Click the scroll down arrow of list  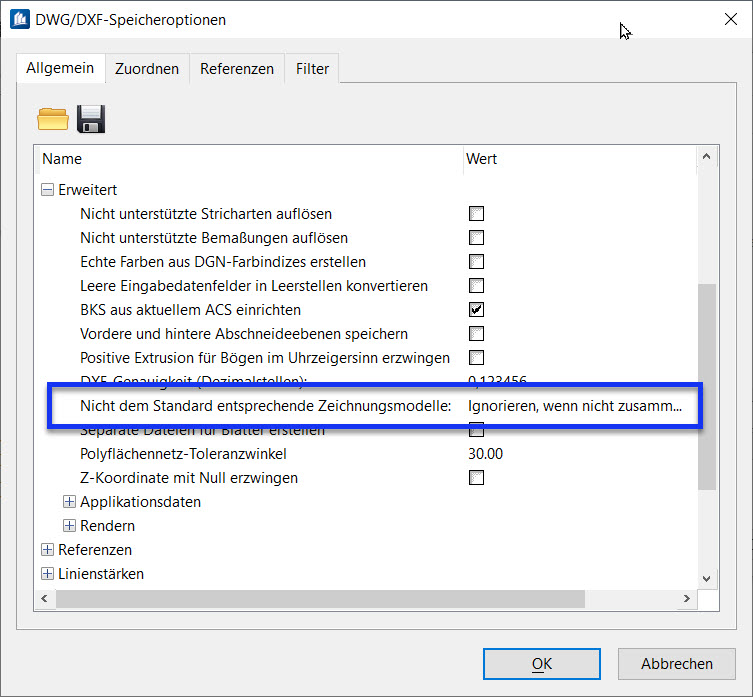click(x=706, y=579)
